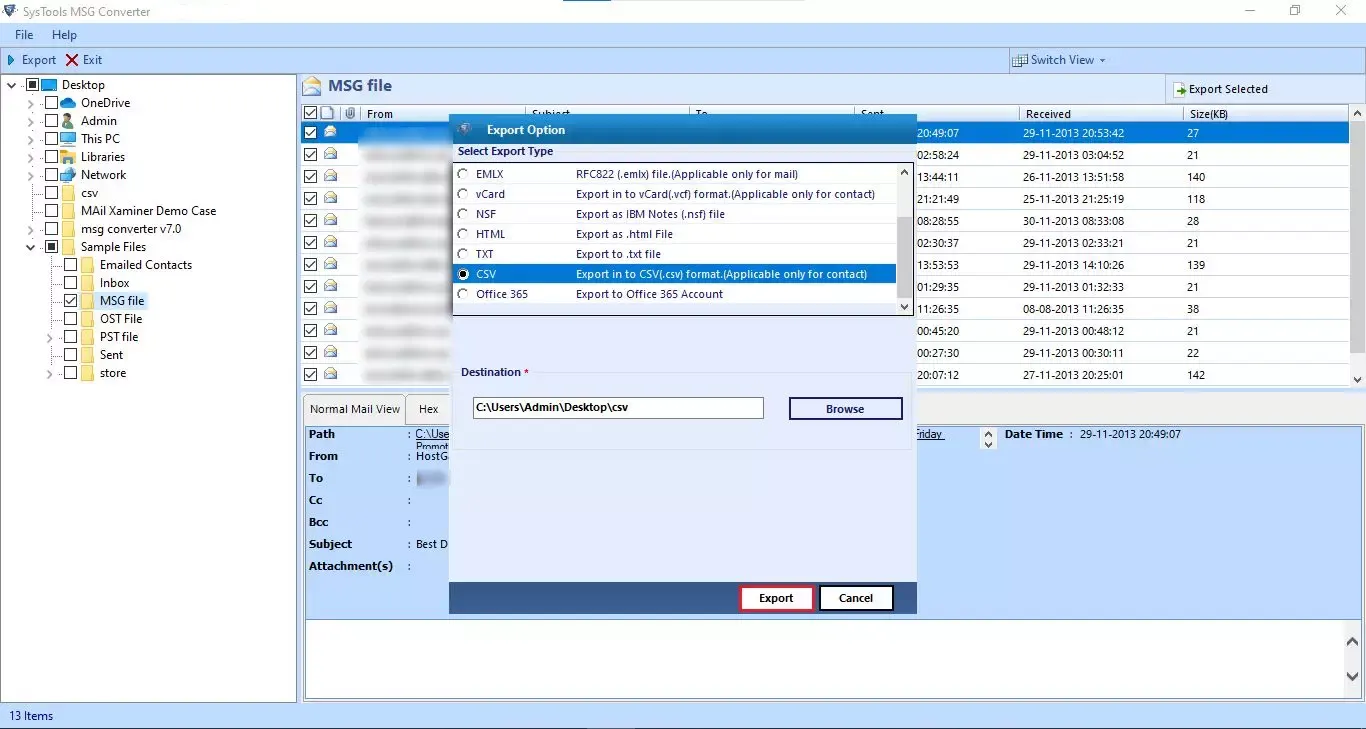Toggle the MSG file folder checkbox
This screenshot has width=1366, height=729.
point(70,301)
